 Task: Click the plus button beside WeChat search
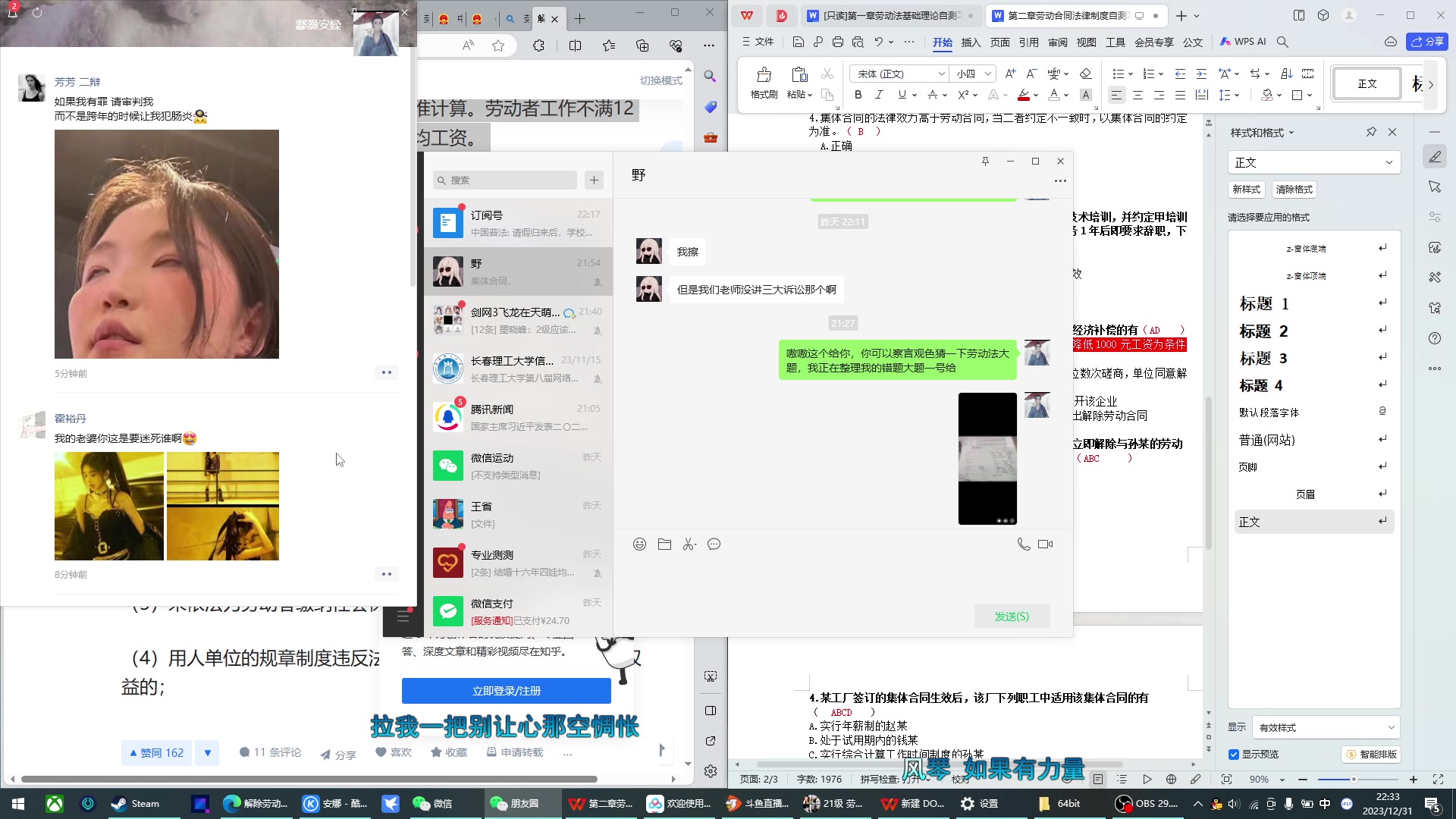click(x=594, y=180)
